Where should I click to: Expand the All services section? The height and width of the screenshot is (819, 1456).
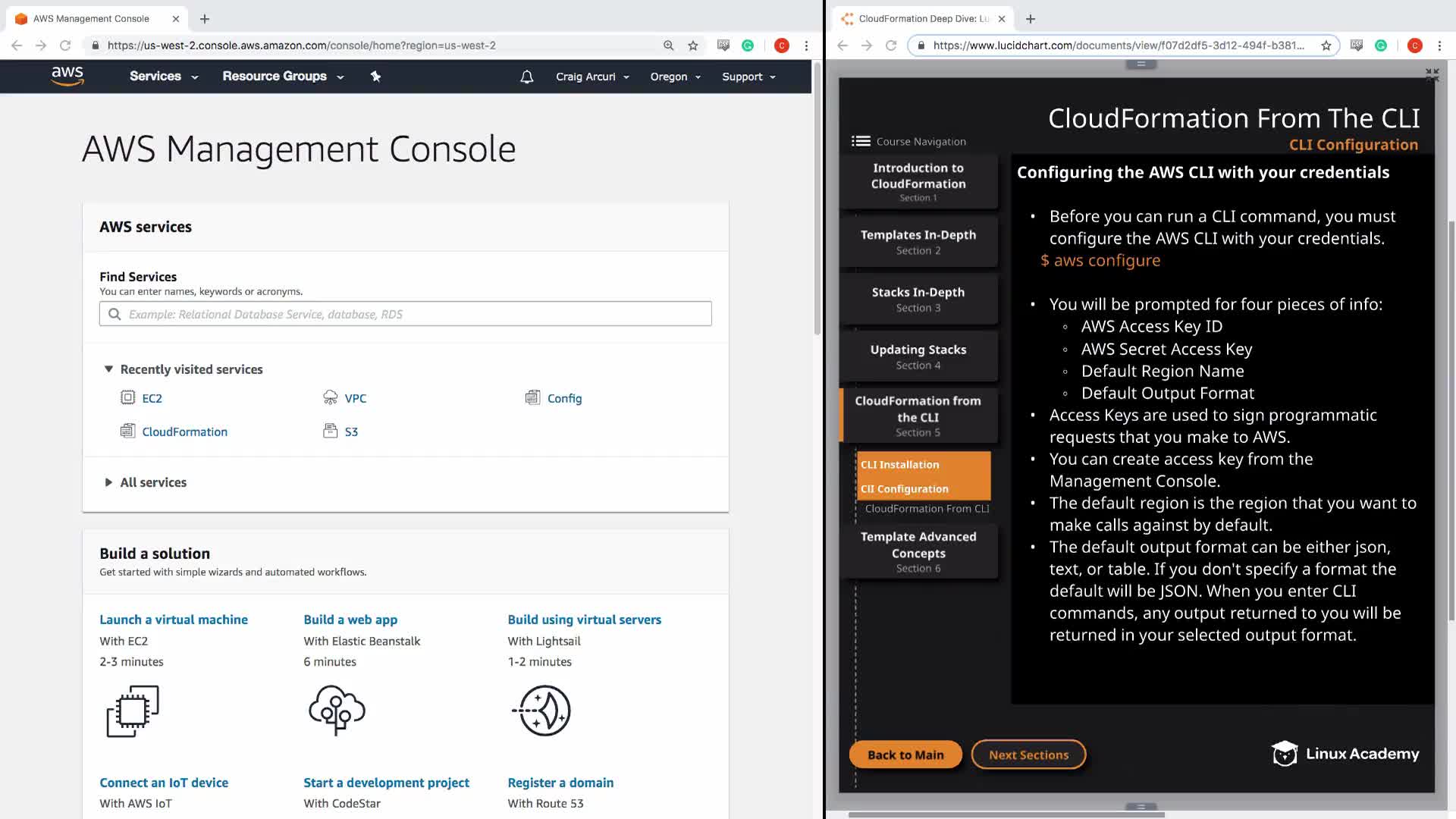(x=108, y=482)
